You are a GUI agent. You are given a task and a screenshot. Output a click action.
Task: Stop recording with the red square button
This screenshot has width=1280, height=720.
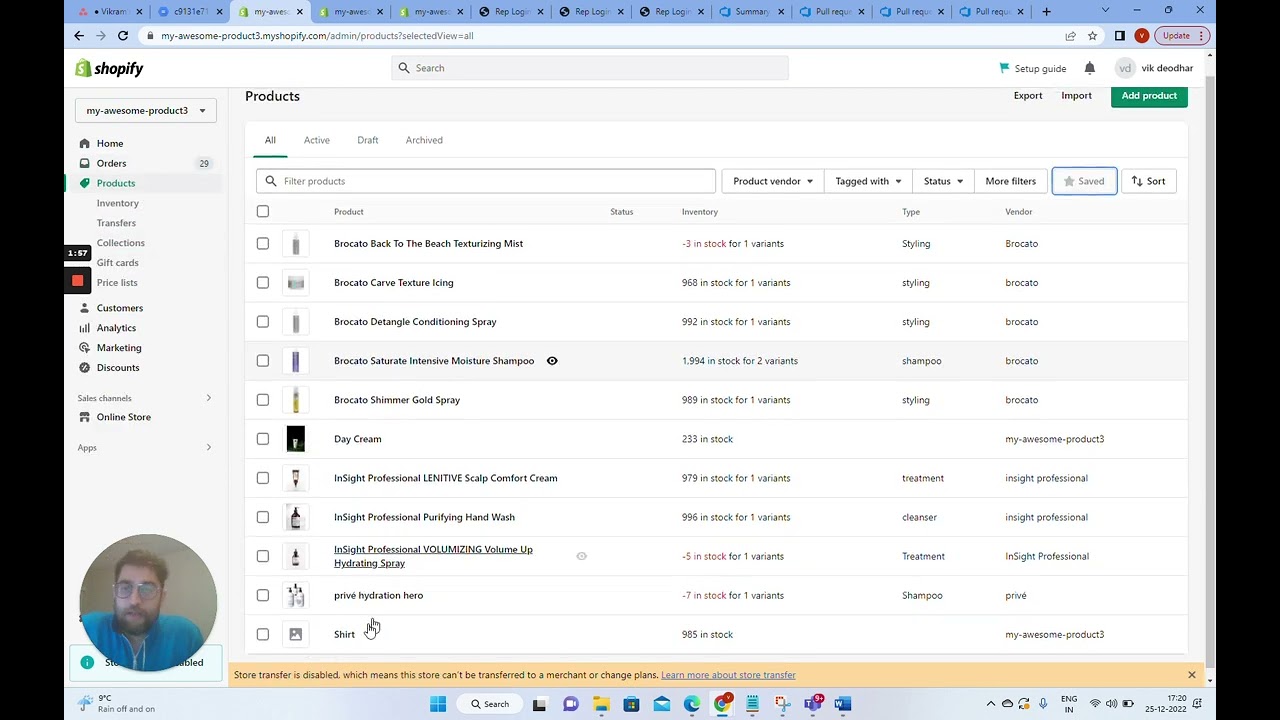pos(77,281)
